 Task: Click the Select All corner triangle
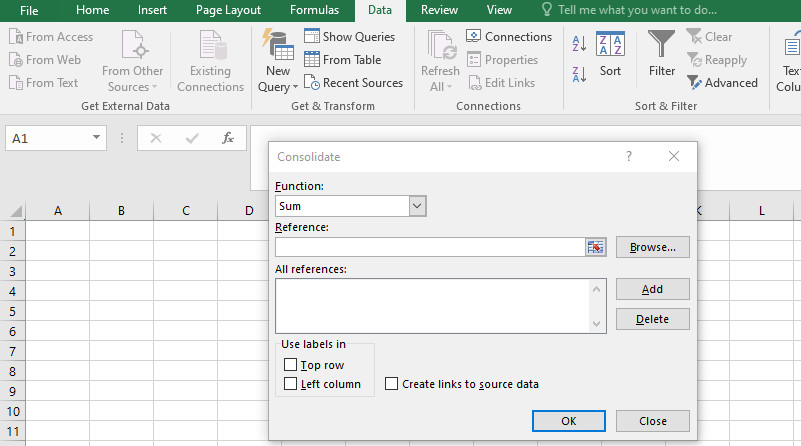pos(15,211)
